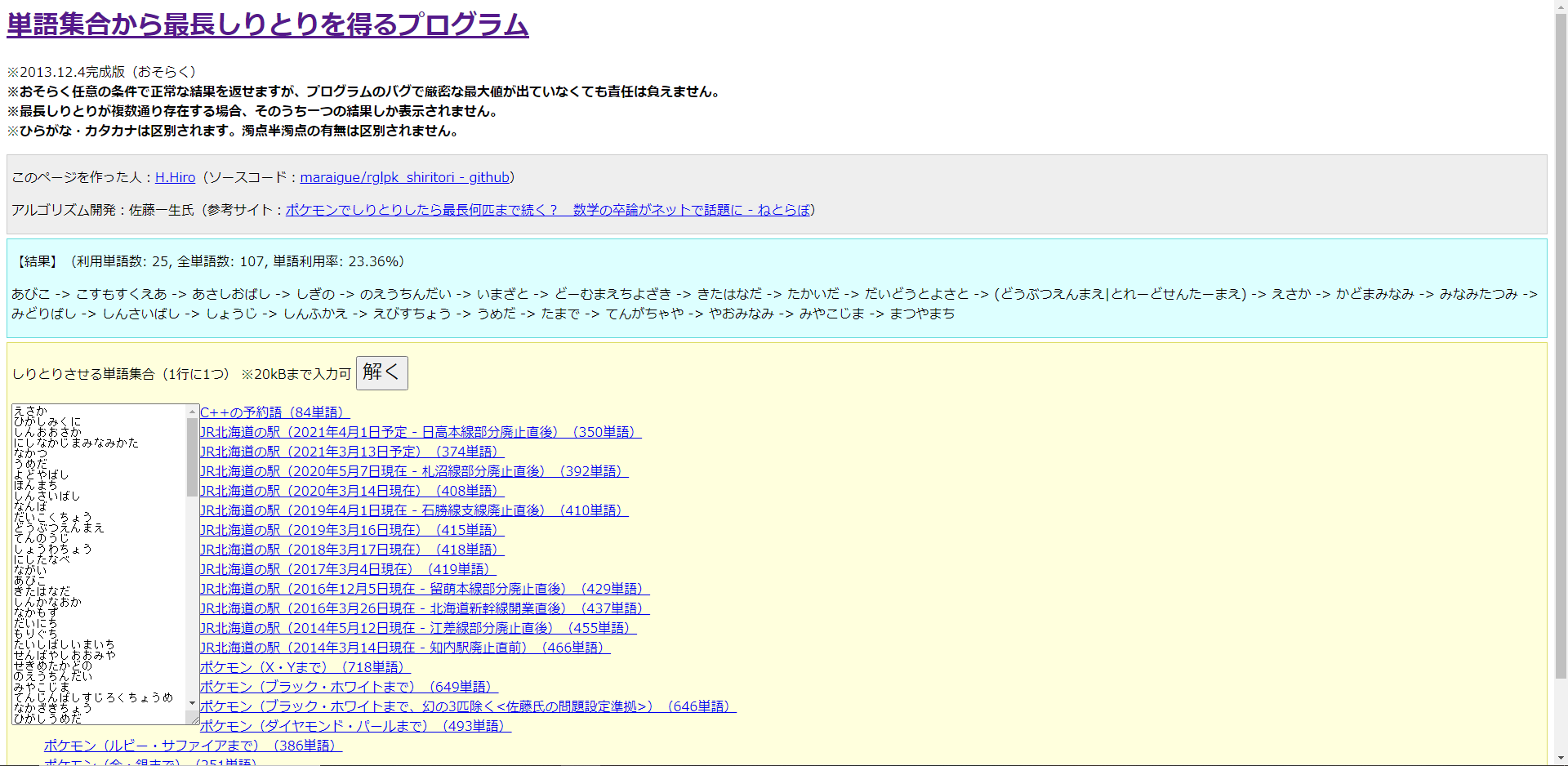Click the textarea resize handle corner
The width and height of the screenshot is (1568, 766).
pos(194,718)
